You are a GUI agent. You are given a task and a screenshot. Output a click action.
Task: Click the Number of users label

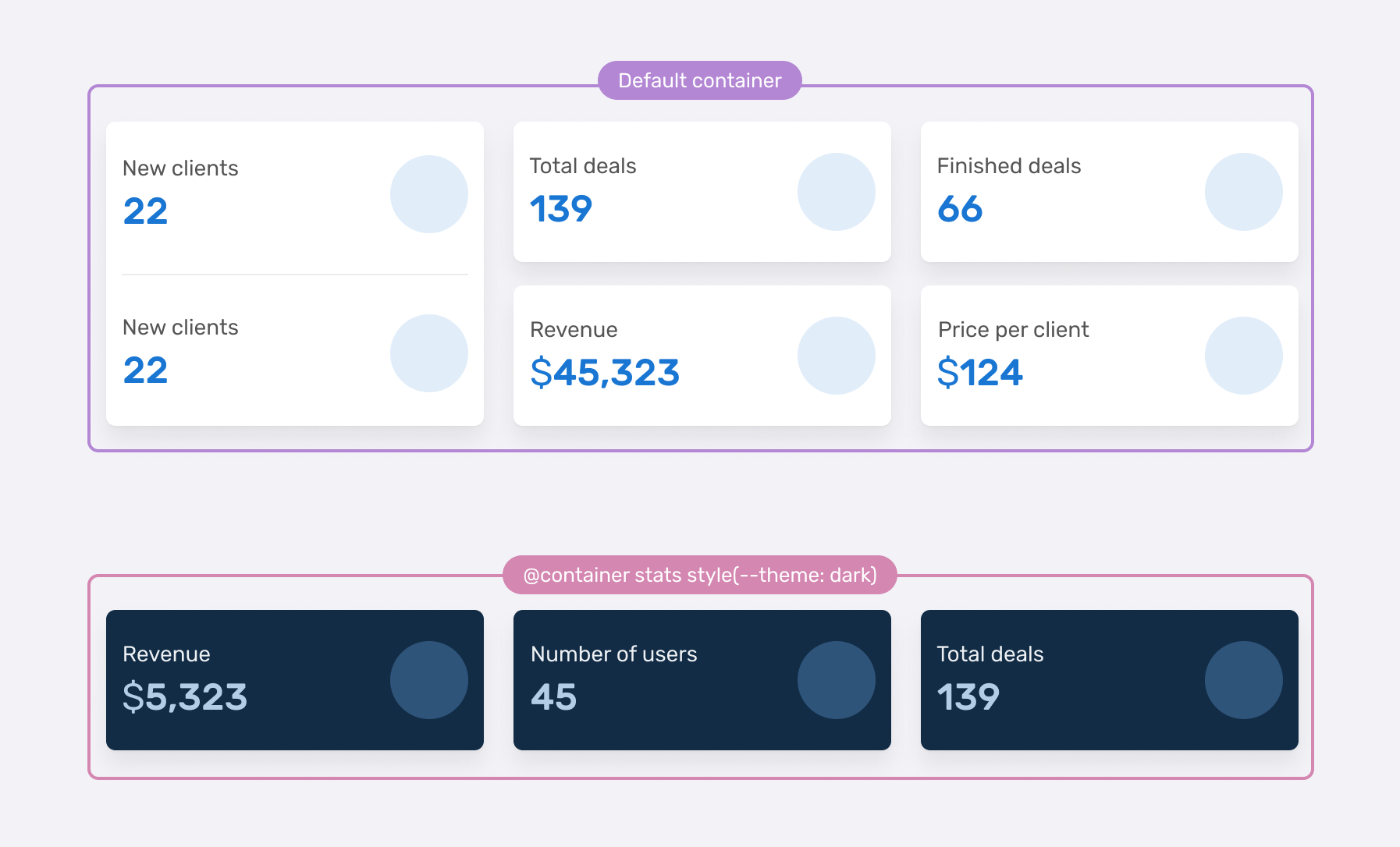tap(613, 654)
